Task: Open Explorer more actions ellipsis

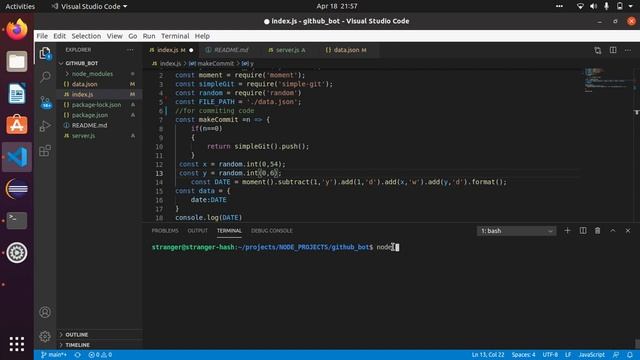Action: pos(130,50)
